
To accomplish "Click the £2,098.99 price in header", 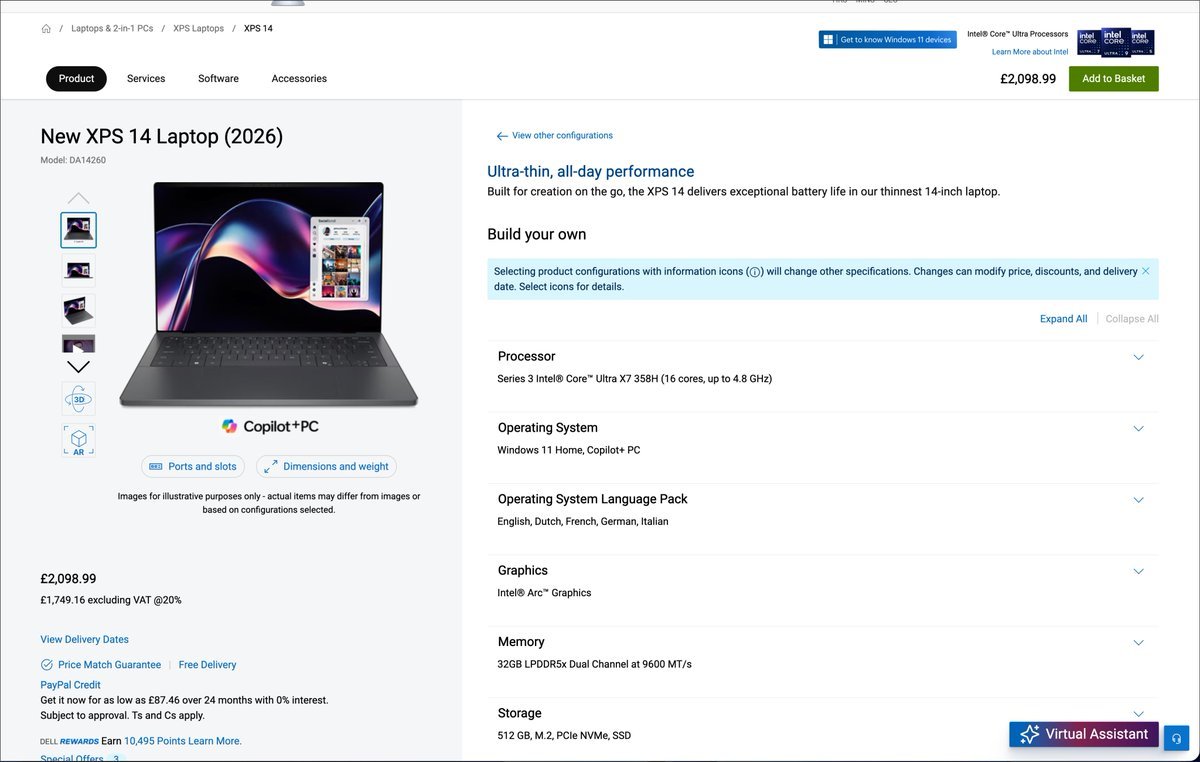I will click(1028, 79).
